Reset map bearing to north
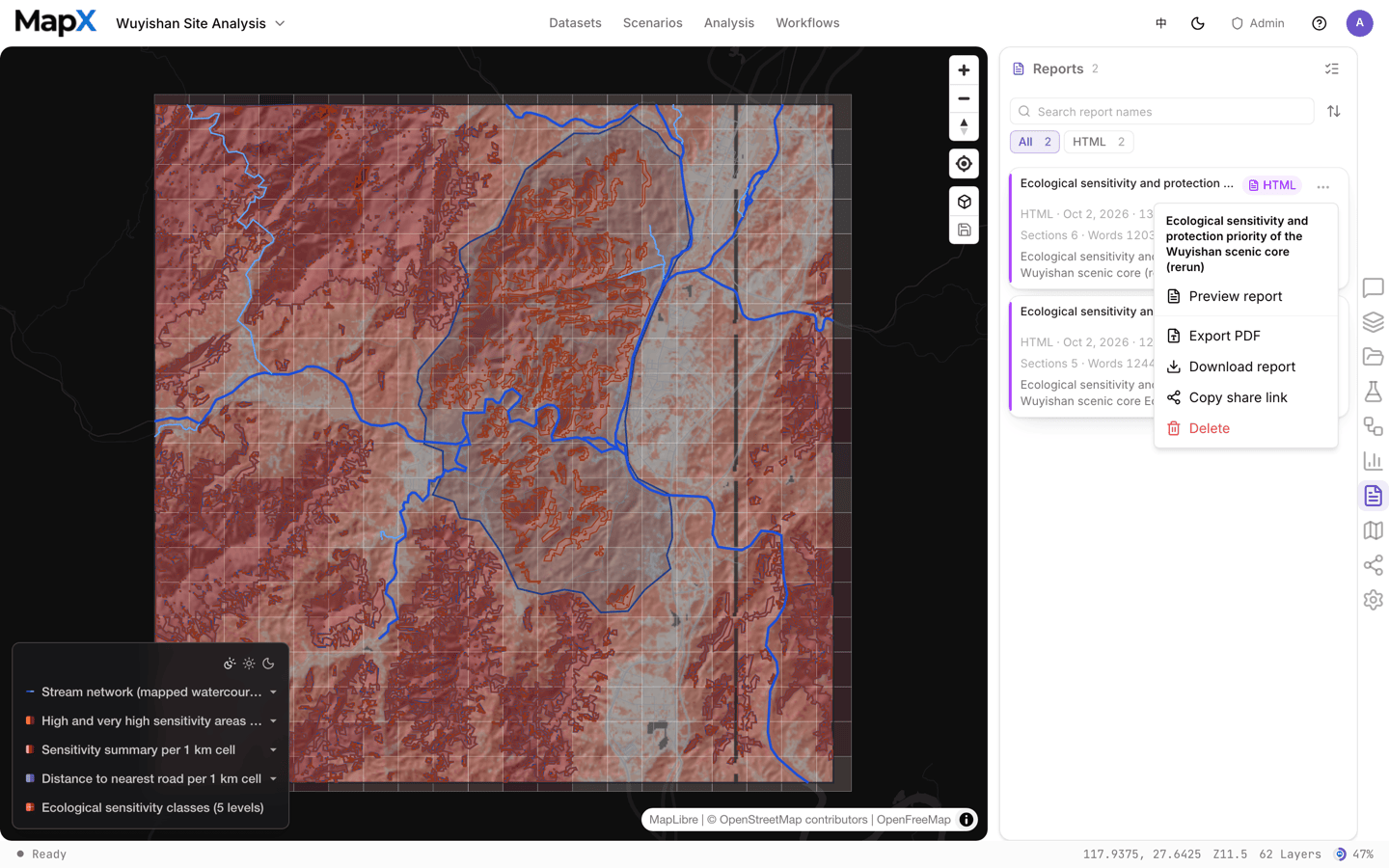The image size is (1389, 868). (x=964, y=126)
